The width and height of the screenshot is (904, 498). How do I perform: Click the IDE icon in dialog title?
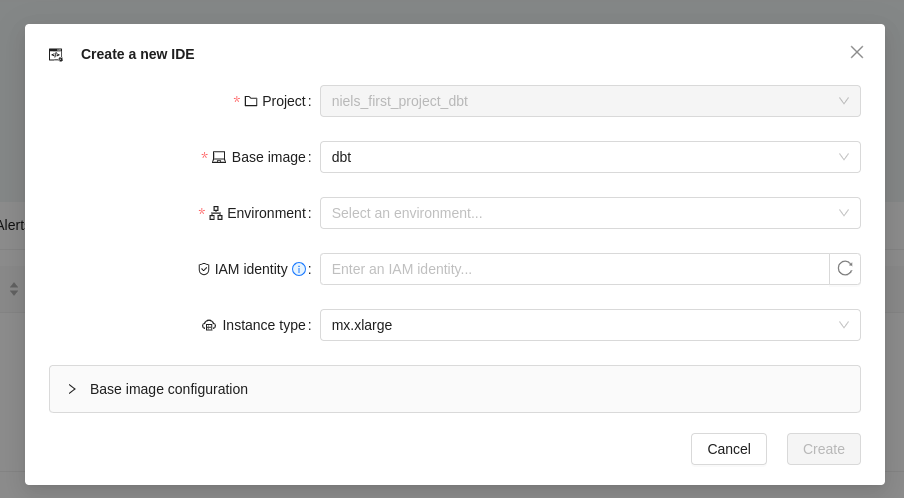[x=56, y=55]
